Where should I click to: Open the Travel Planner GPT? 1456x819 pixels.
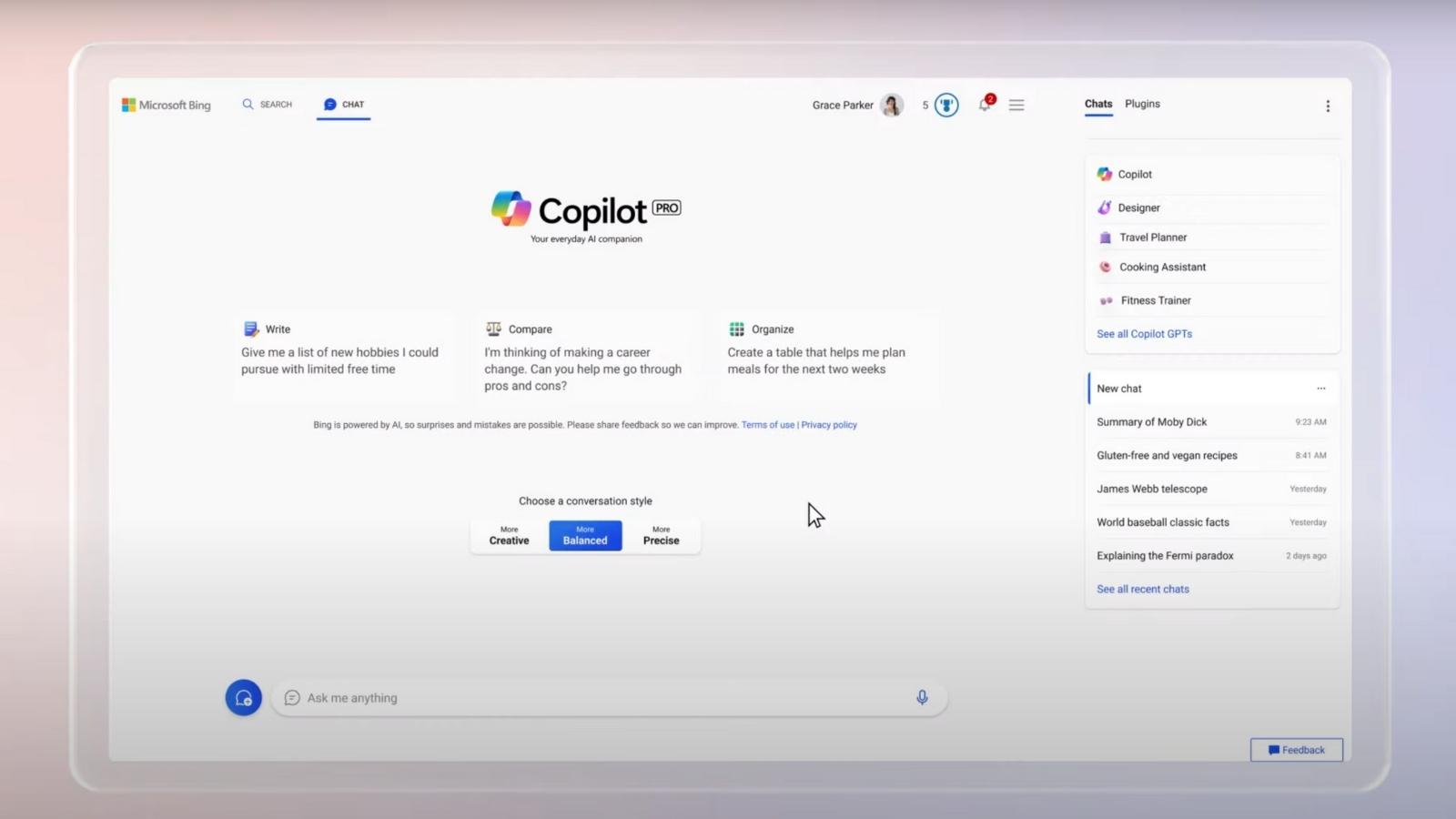1152,237
